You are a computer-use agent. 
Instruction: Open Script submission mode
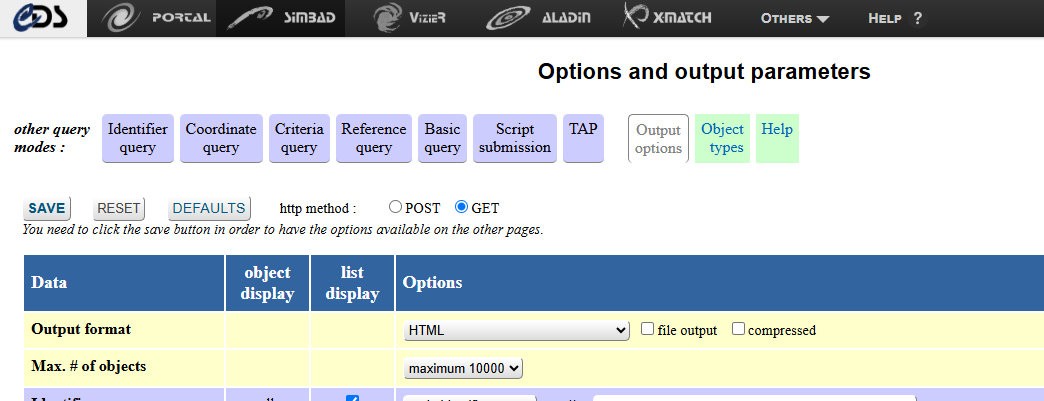515,138
